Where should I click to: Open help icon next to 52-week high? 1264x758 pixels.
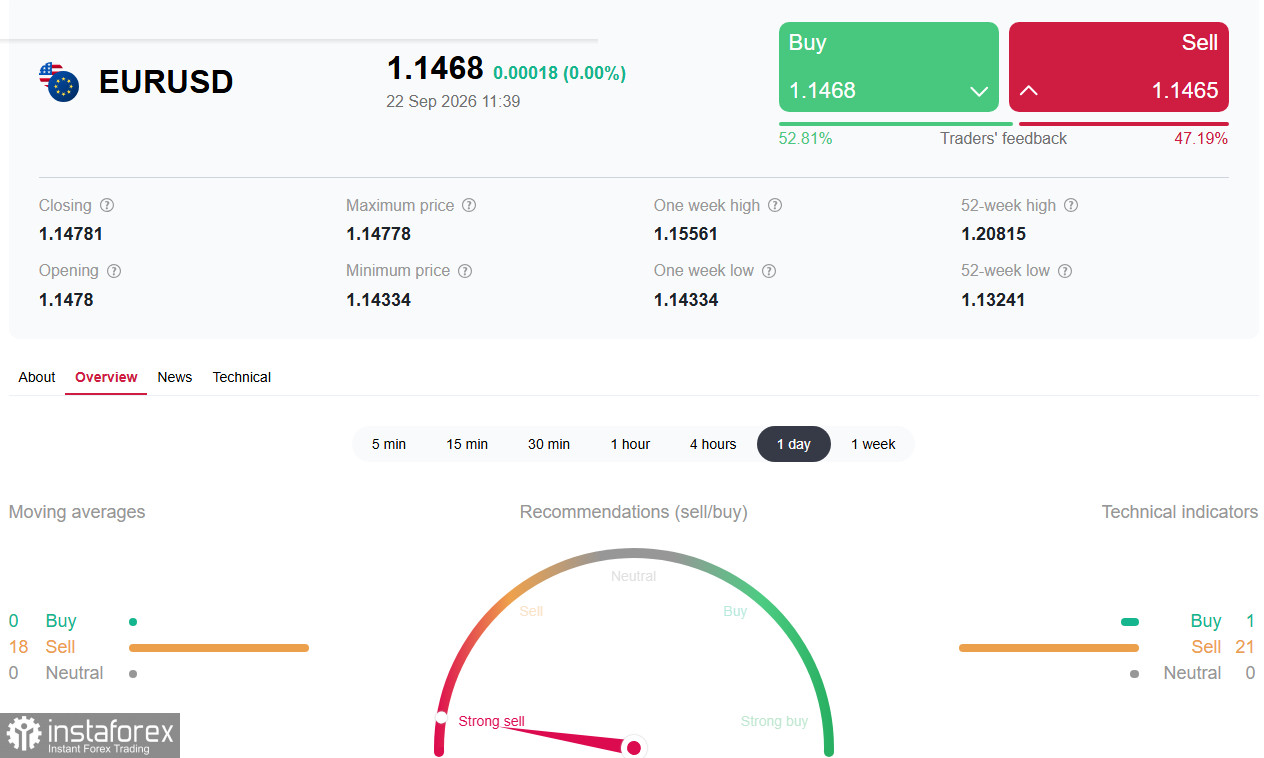[x=1071, y=205]
